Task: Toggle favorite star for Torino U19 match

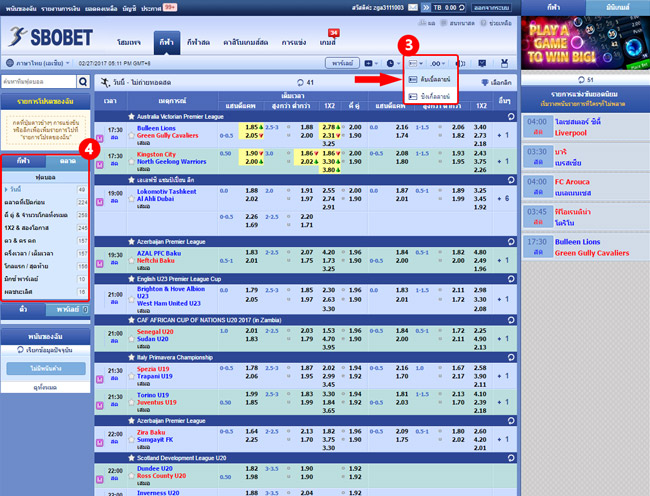Action: (131, 402)
